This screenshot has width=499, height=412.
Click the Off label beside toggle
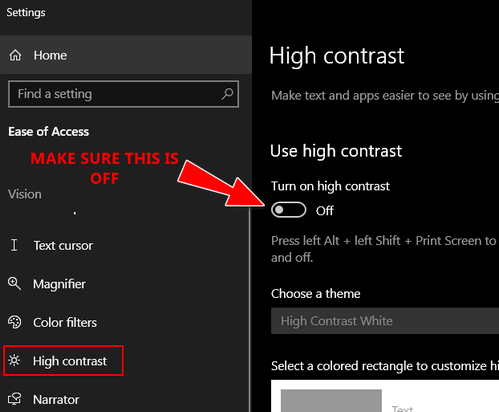pyautogui.click(x=325, y=211)
